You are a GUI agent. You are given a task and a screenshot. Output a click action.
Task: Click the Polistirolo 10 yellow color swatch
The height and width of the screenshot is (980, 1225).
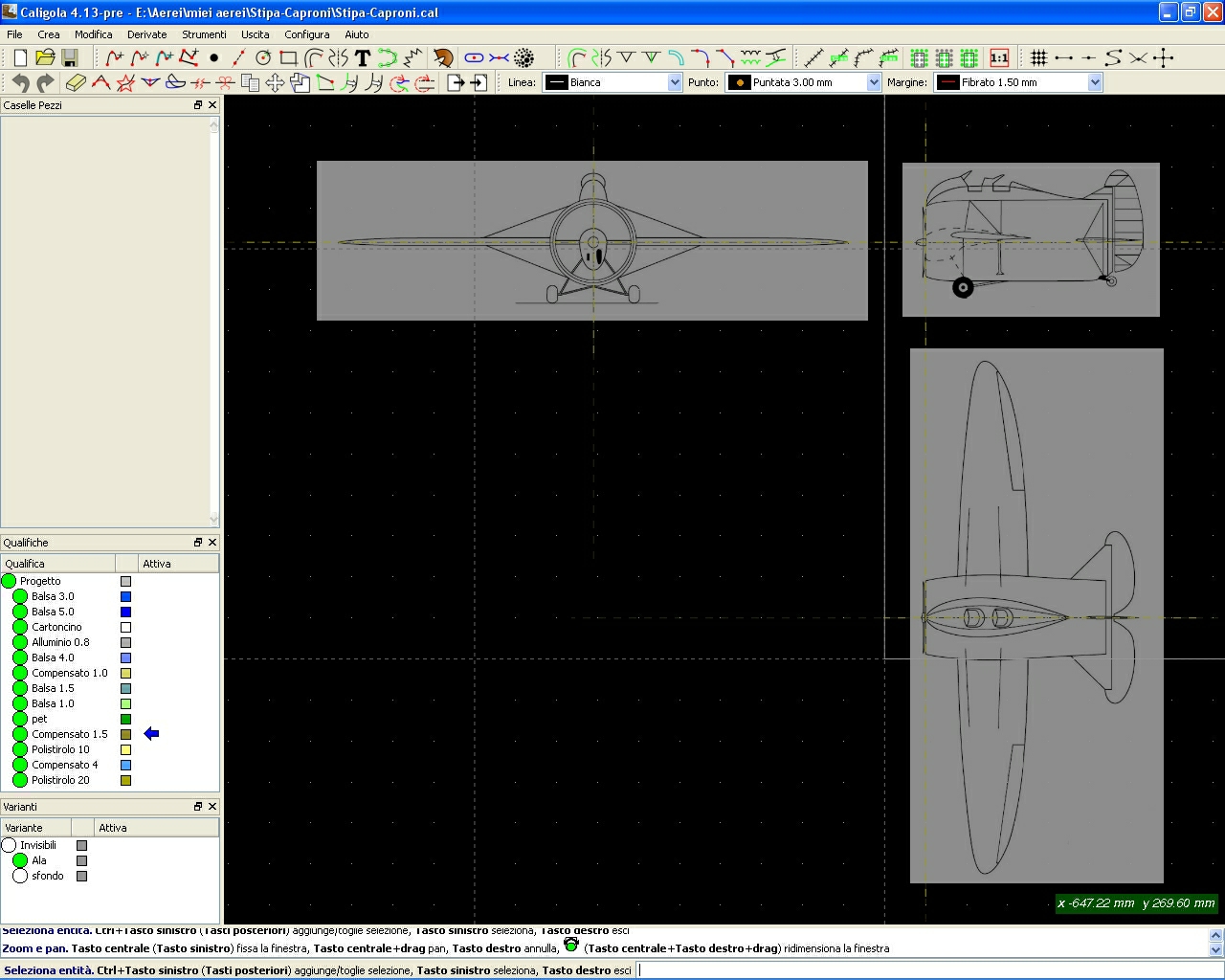[x=125, y=749]
